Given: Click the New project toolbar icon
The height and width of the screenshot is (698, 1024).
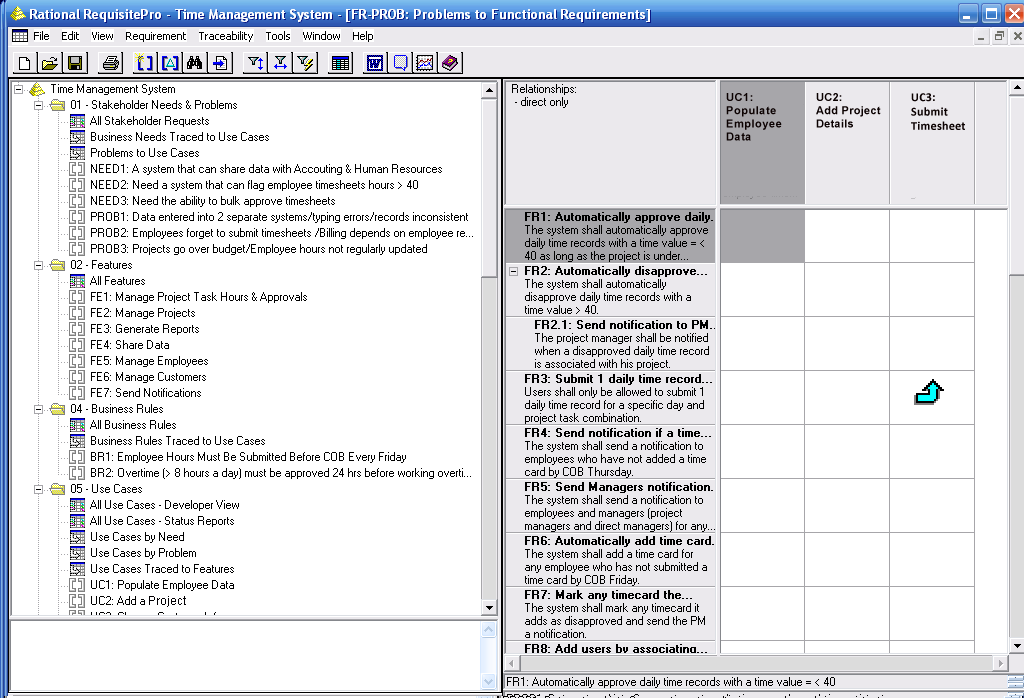Looking at the screenshot, I should click(x=25, y=63).
